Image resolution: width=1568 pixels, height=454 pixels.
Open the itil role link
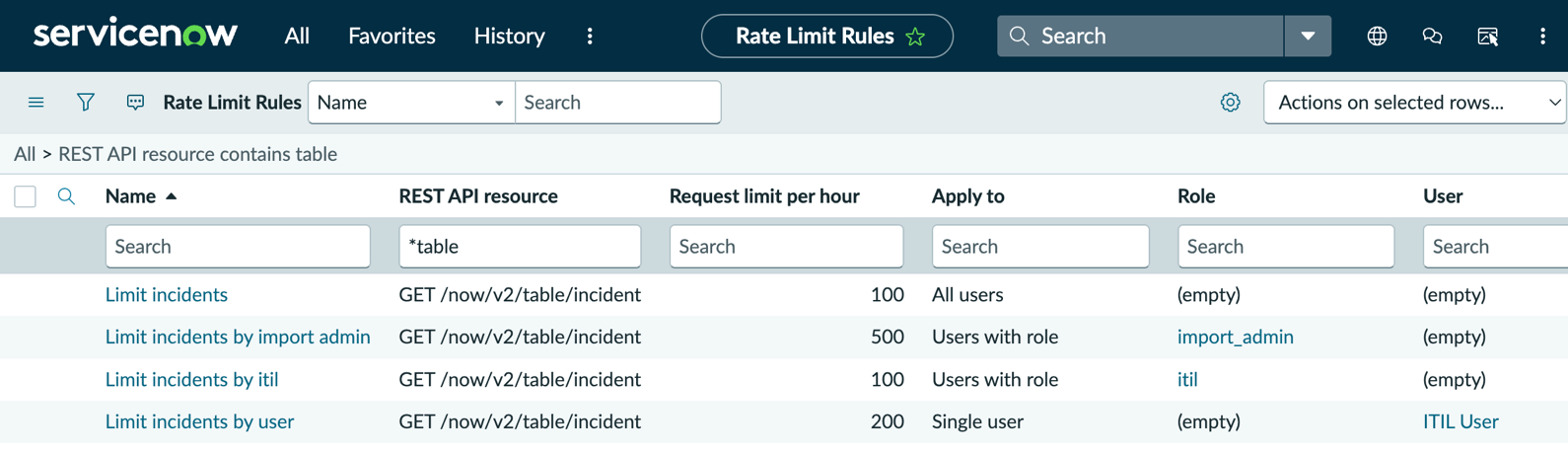[x=1187, y=380]
